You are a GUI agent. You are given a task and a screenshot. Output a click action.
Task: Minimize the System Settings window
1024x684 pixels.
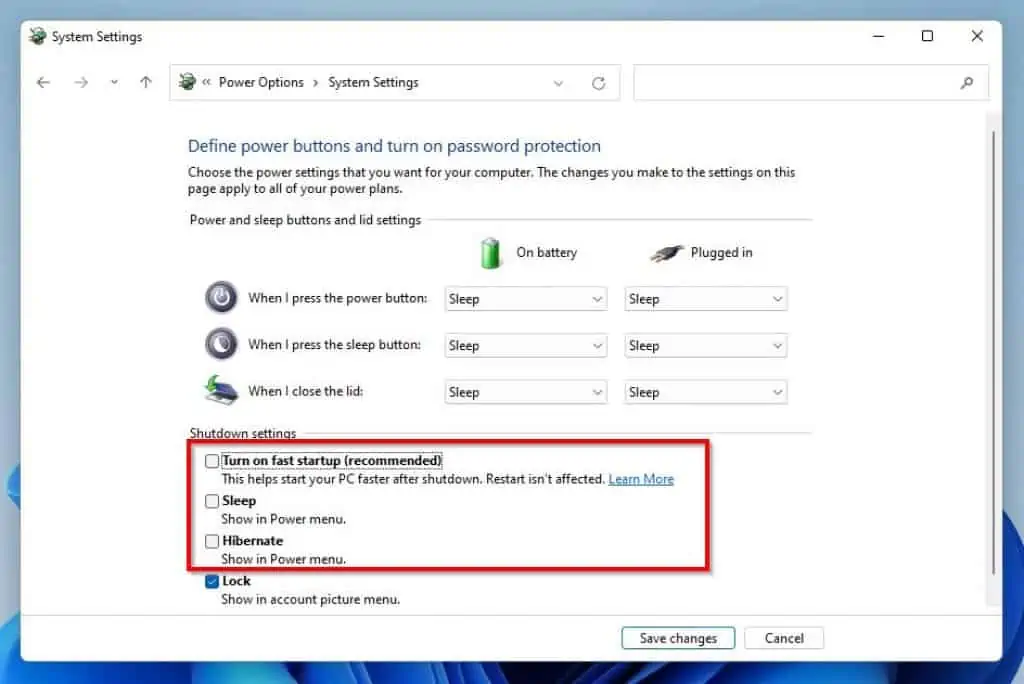point(878,36)
